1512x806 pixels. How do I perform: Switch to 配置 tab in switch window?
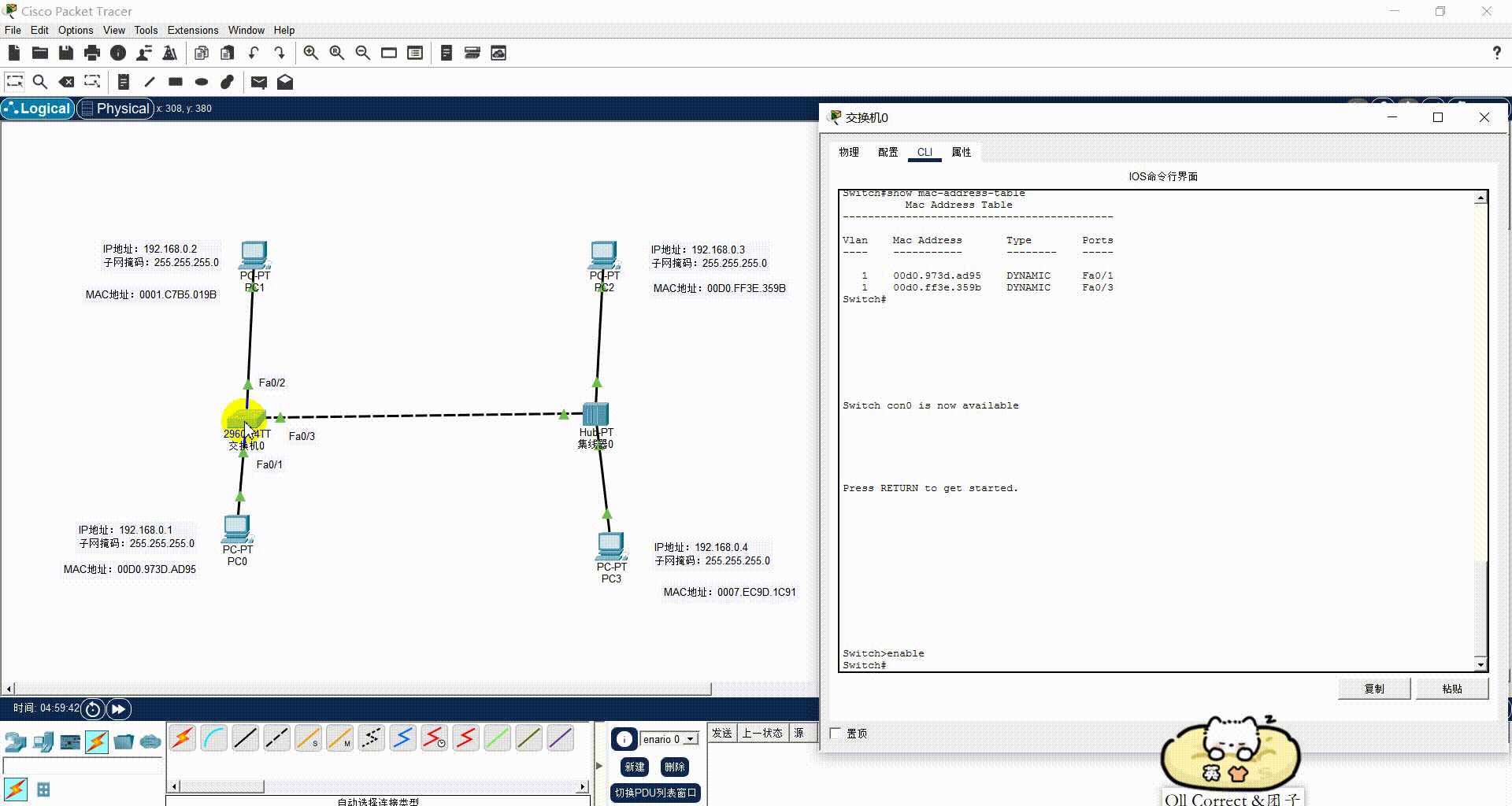coord(888,152)
